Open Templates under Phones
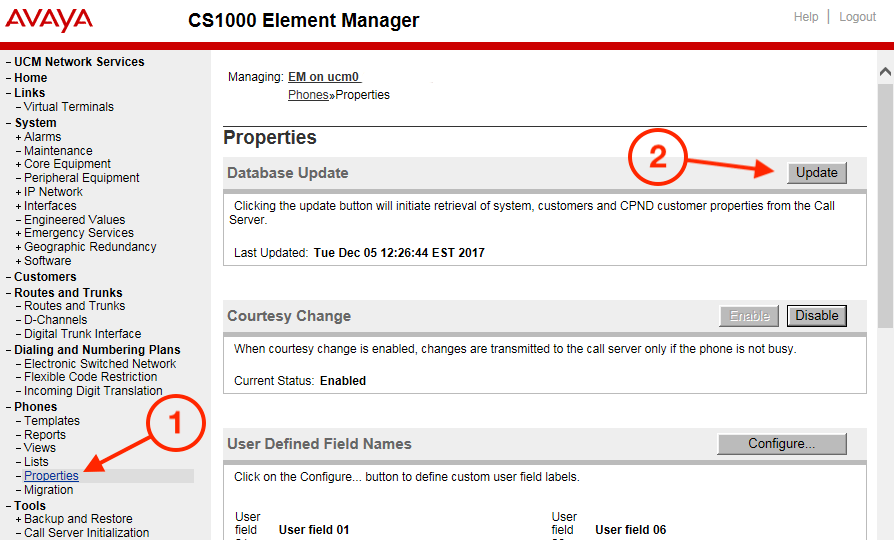The image size is (894, 540). point(52,421)
